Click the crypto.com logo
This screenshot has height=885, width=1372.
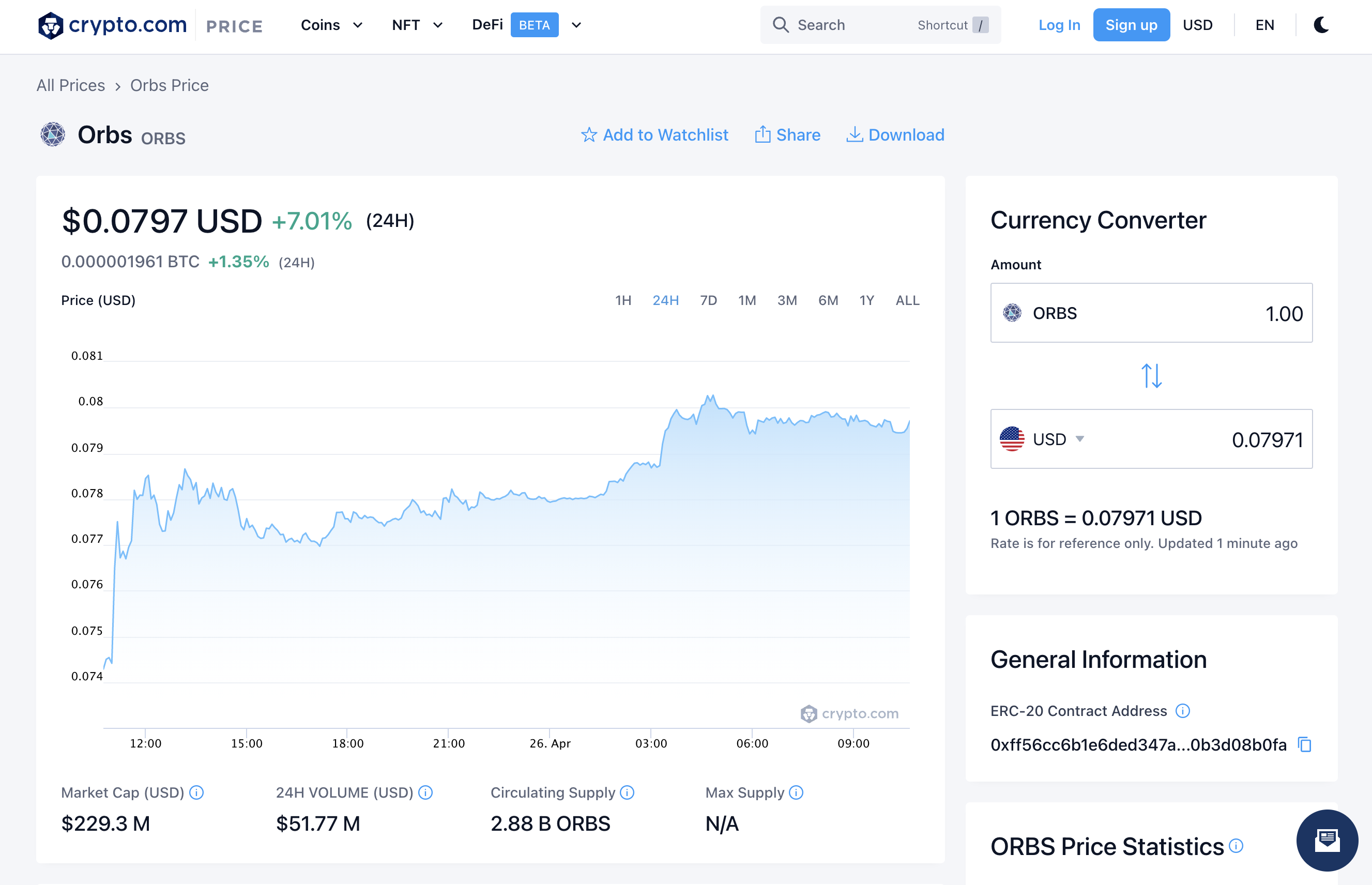(112, 25)
